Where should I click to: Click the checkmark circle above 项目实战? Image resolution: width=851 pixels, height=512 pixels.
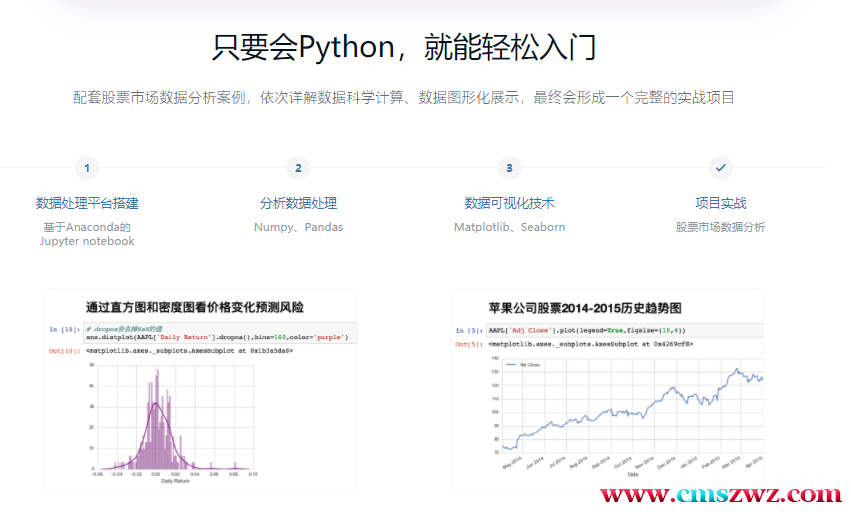720,168
